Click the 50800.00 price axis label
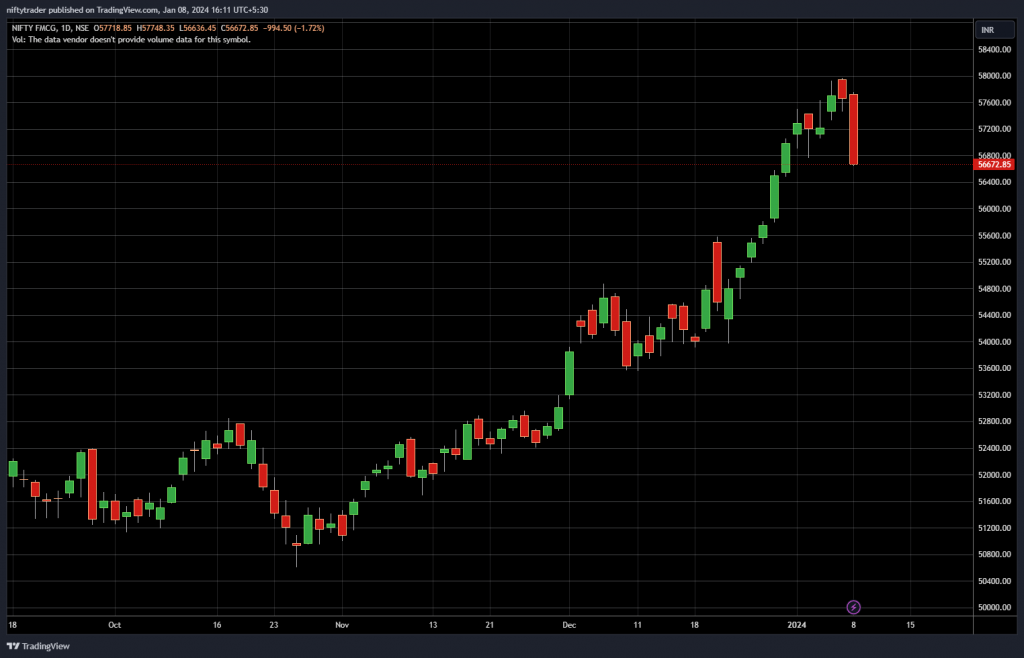Viewport: 1024px width, 658px height. pyautogui.click(x=995, y=554)
